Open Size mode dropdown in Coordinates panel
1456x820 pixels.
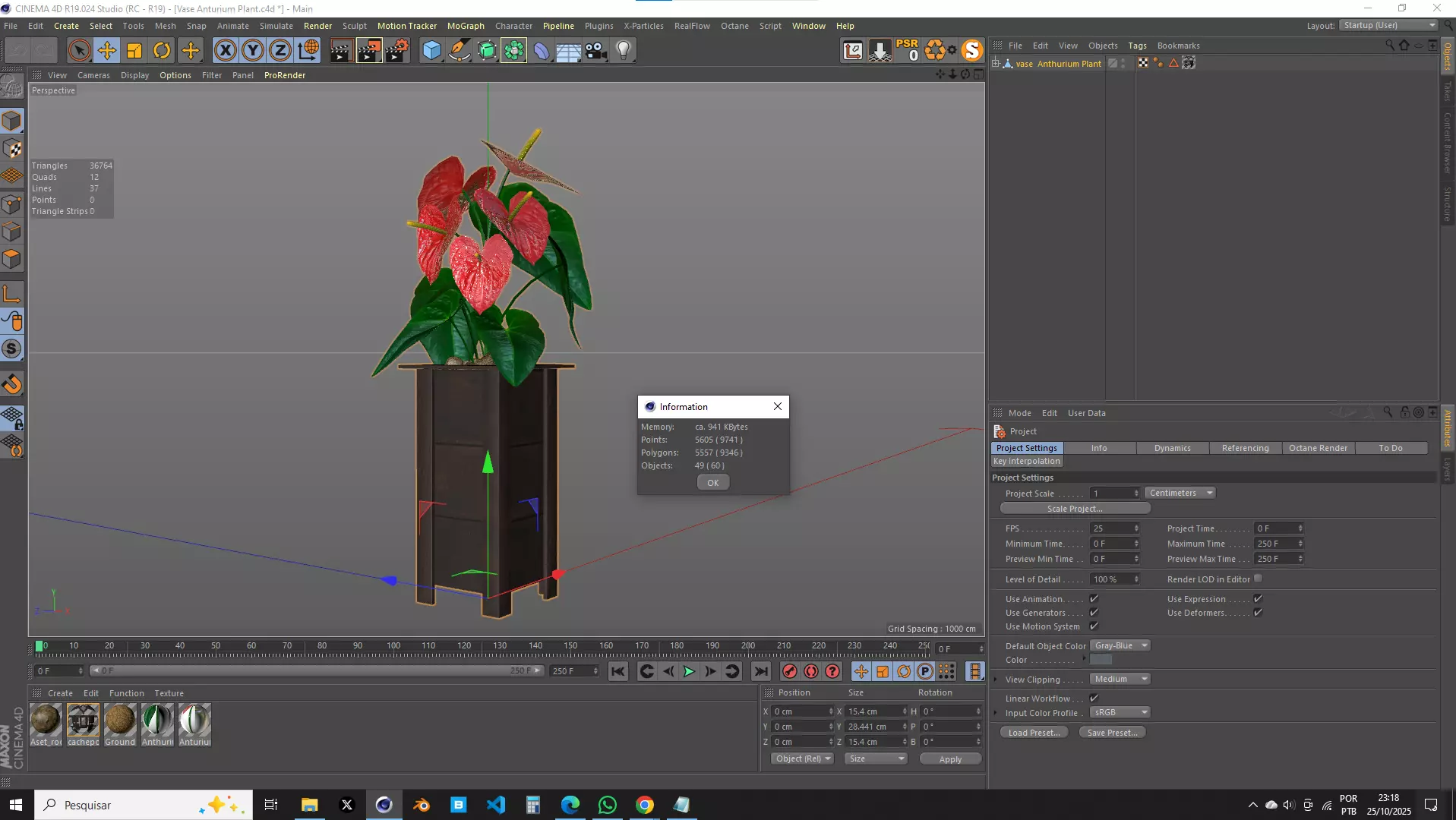pyautogui.click(x=876, y=758)
